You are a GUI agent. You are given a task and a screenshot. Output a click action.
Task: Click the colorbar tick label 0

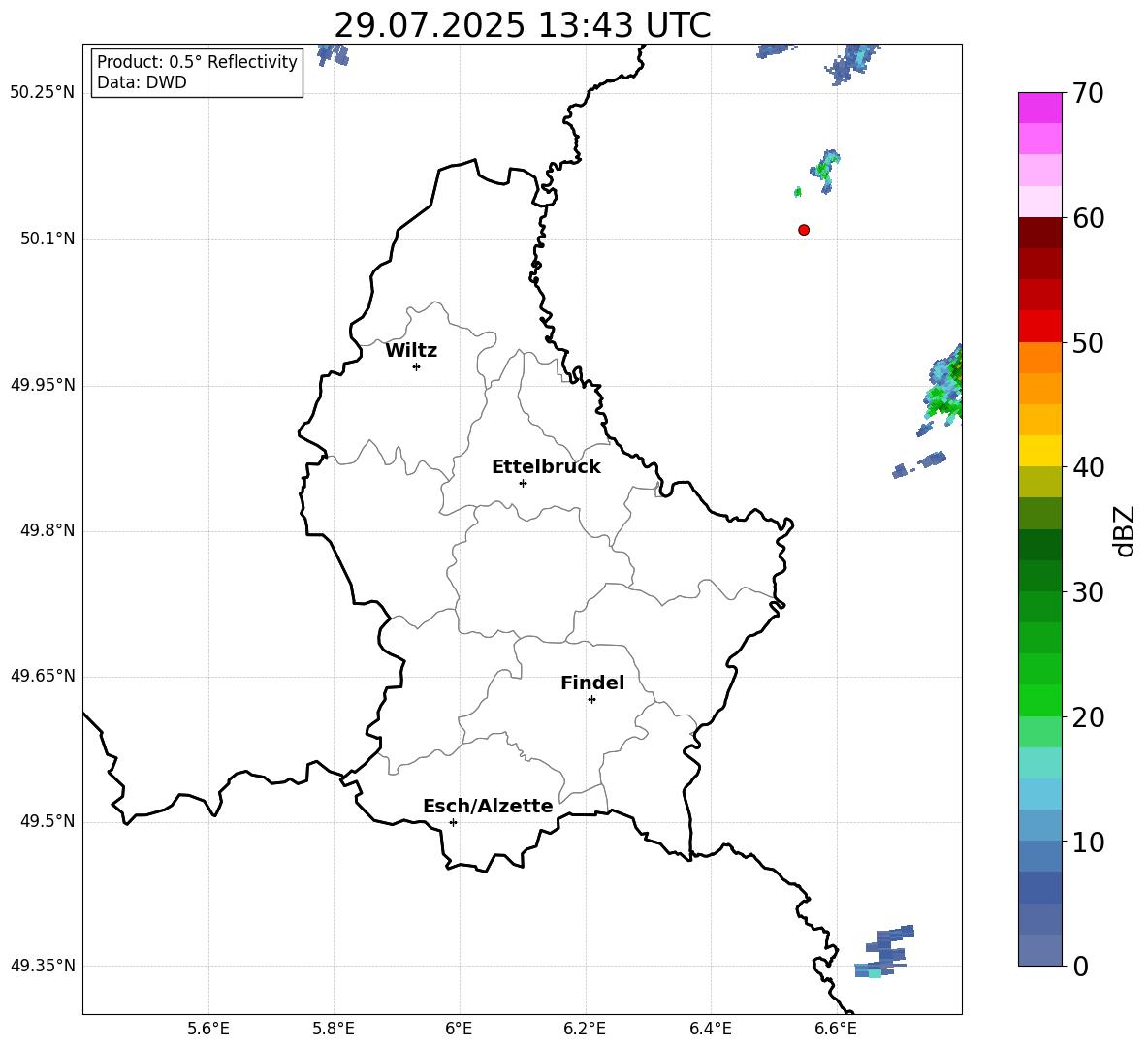(x=1080, y=966)
